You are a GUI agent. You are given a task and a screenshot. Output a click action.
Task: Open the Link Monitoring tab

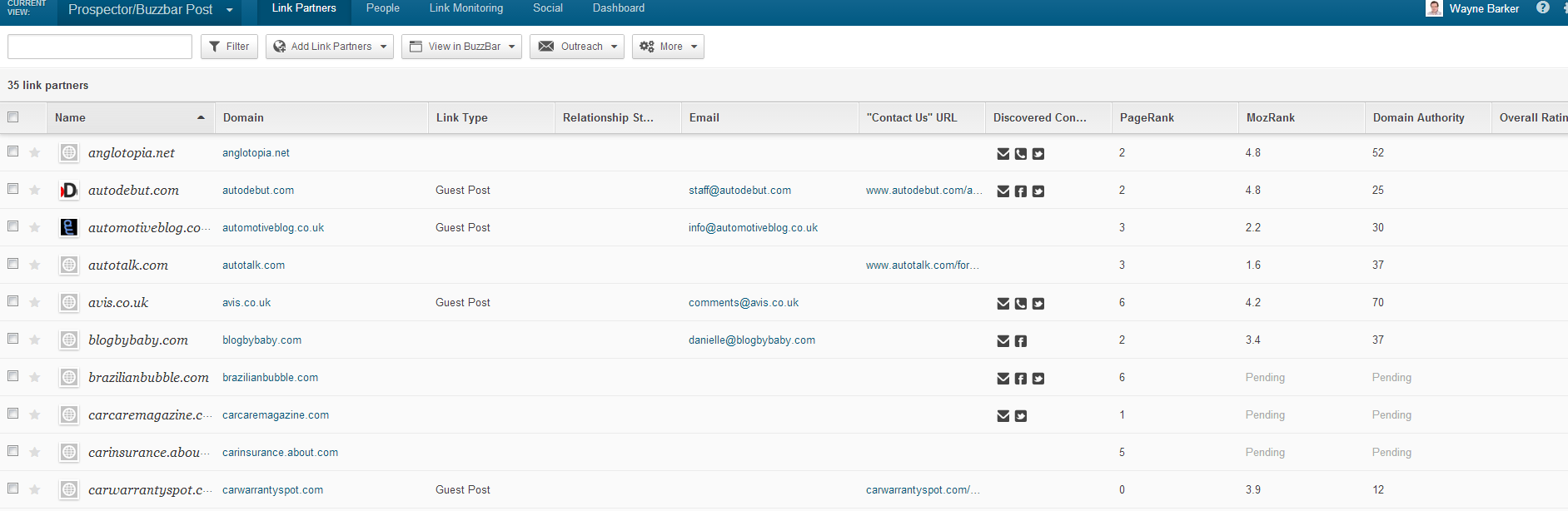pyautogui.click(x=465, y=8)
